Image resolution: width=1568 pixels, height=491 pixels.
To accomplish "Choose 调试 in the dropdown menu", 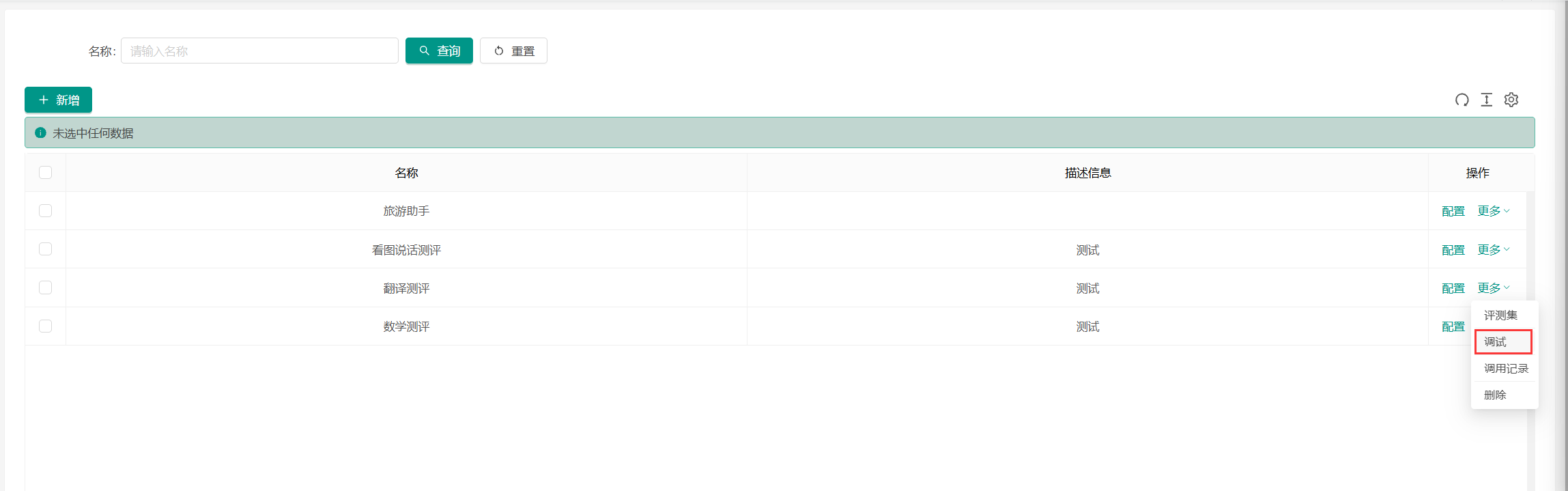I will [x=1496, y=341].
